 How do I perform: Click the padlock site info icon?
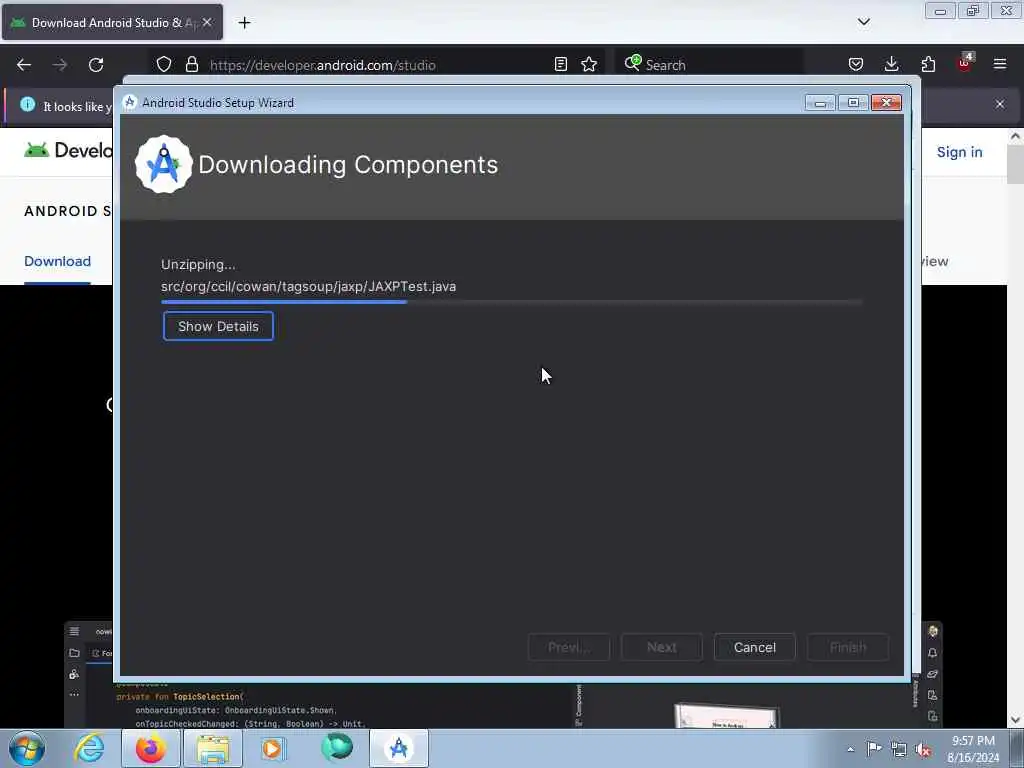(x=191, y=65)
